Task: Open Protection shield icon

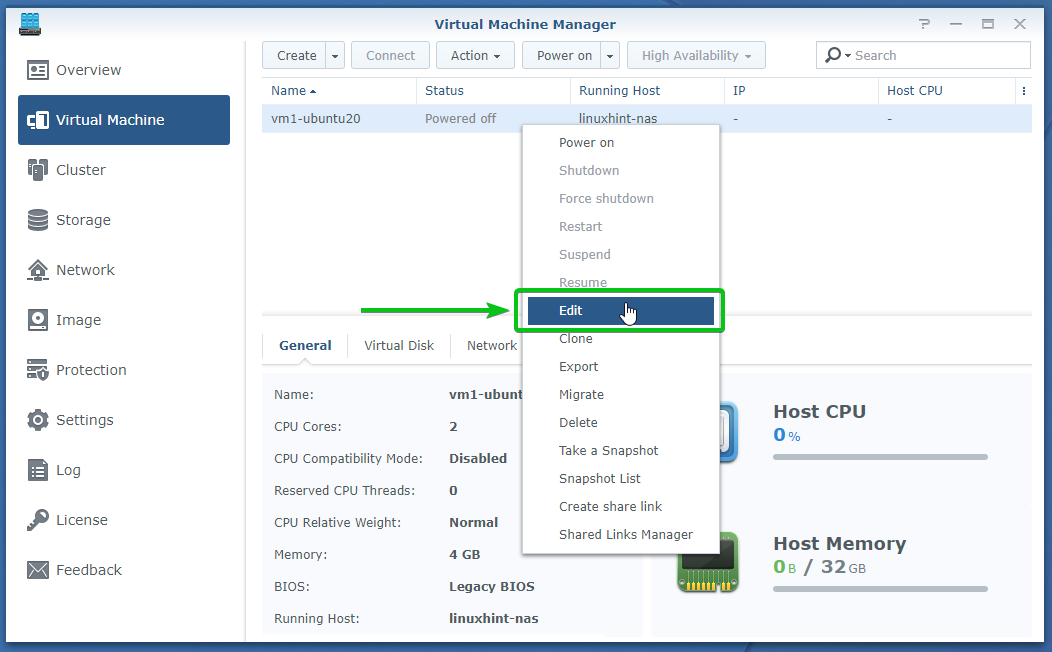Action: (38, 370)
